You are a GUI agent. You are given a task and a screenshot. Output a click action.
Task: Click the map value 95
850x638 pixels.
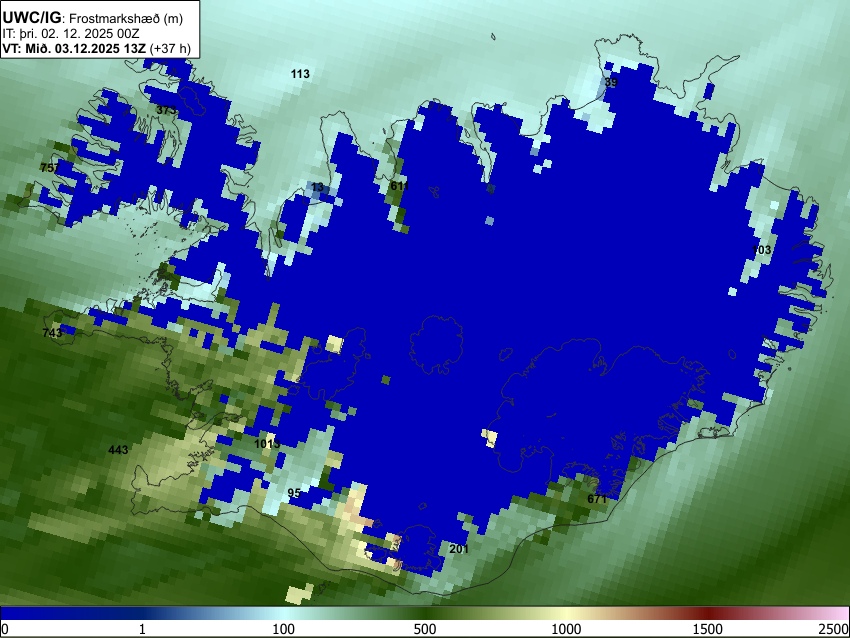[294, 493]
